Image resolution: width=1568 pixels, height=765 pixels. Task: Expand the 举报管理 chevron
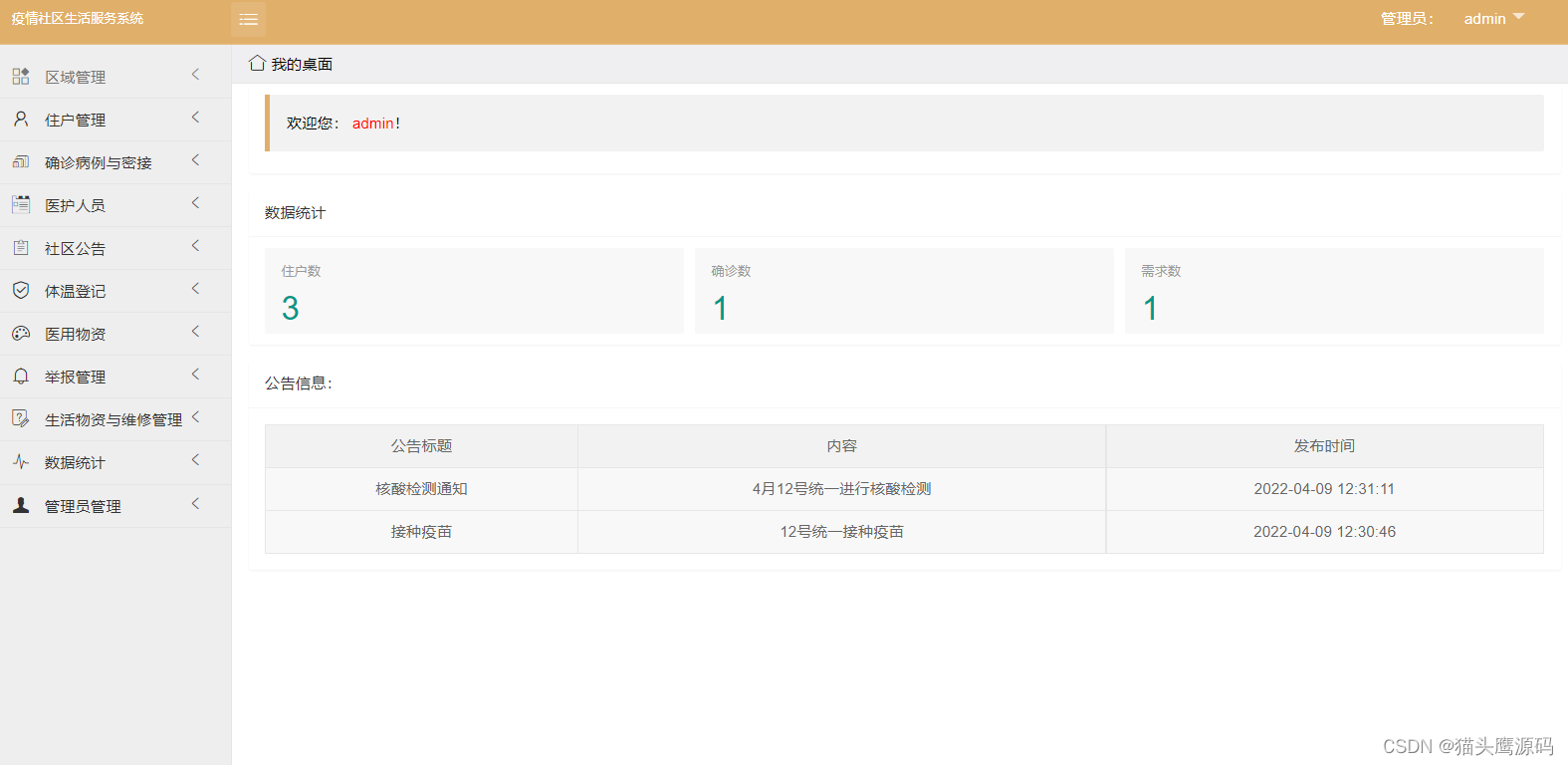pos(195,375)
